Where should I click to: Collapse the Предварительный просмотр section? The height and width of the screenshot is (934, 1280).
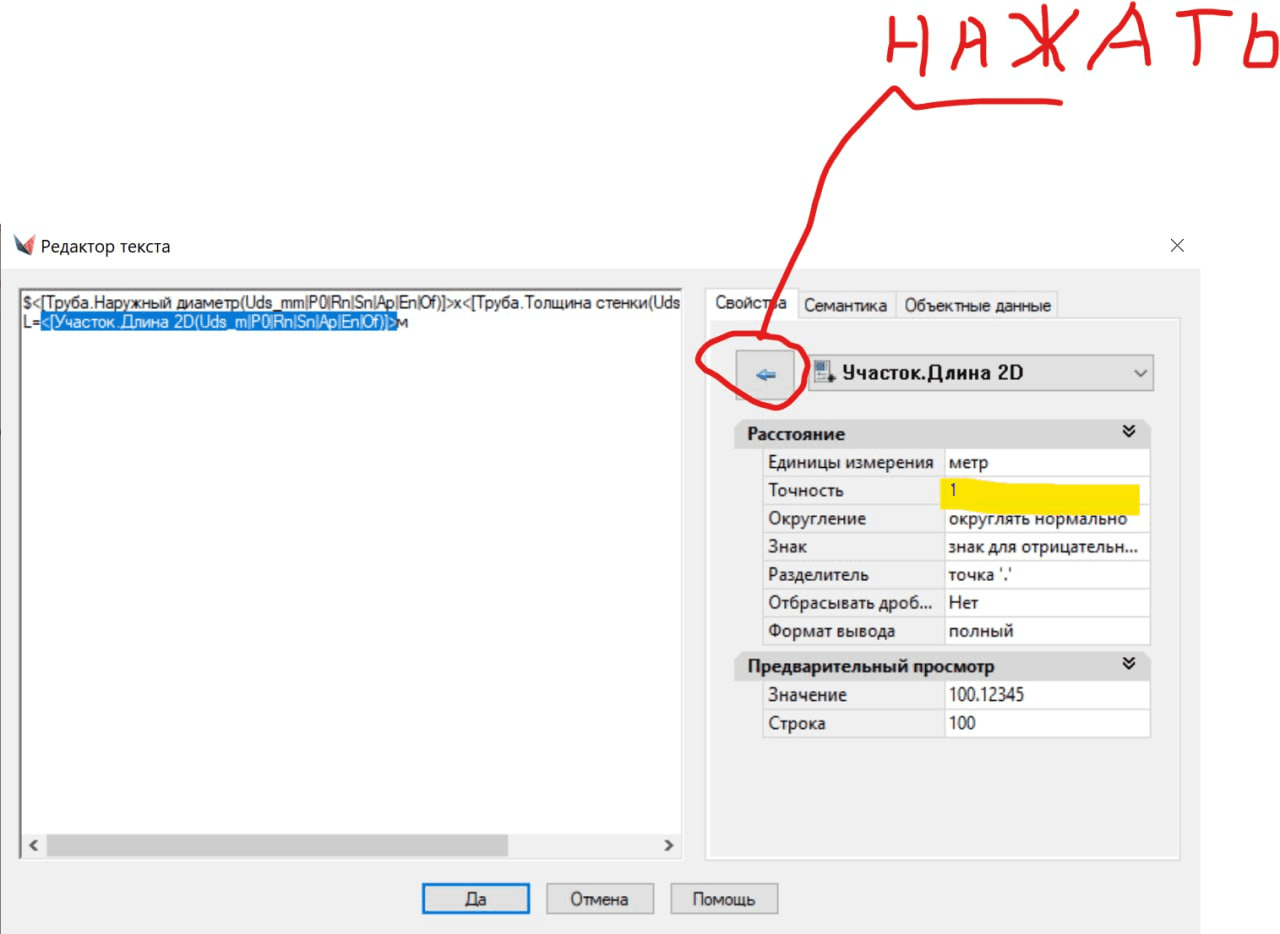pos(1129,664)
